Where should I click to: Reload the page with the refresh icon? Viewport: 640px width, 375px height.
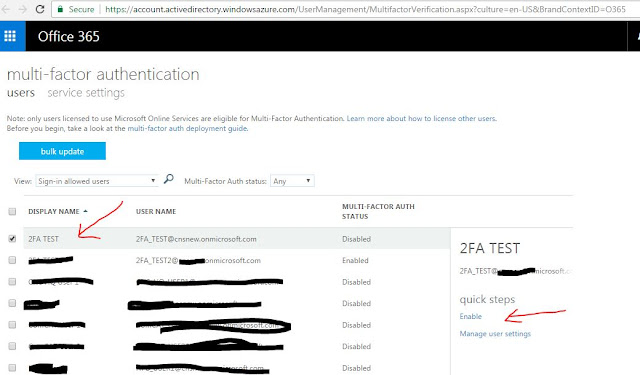click(x=40, y=9)
